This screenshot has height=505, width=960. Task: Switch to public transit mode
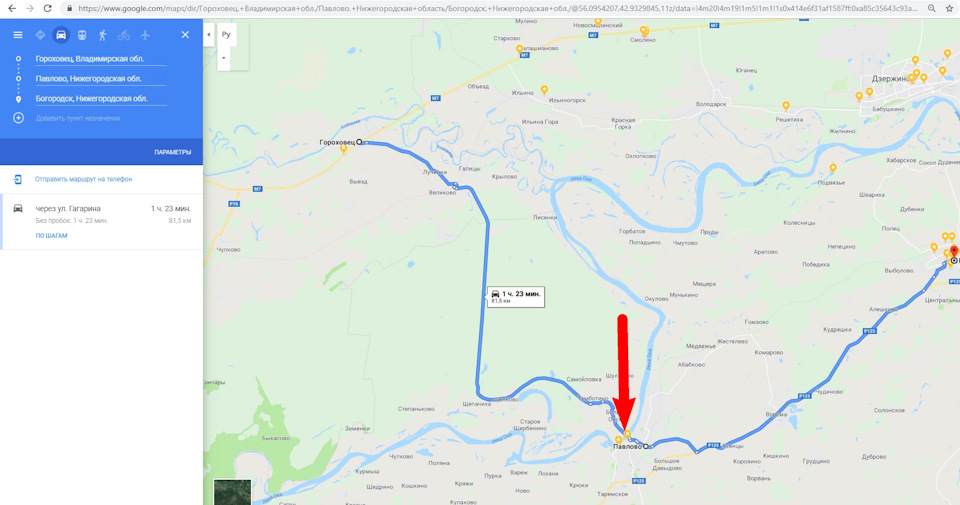point(82,35)
